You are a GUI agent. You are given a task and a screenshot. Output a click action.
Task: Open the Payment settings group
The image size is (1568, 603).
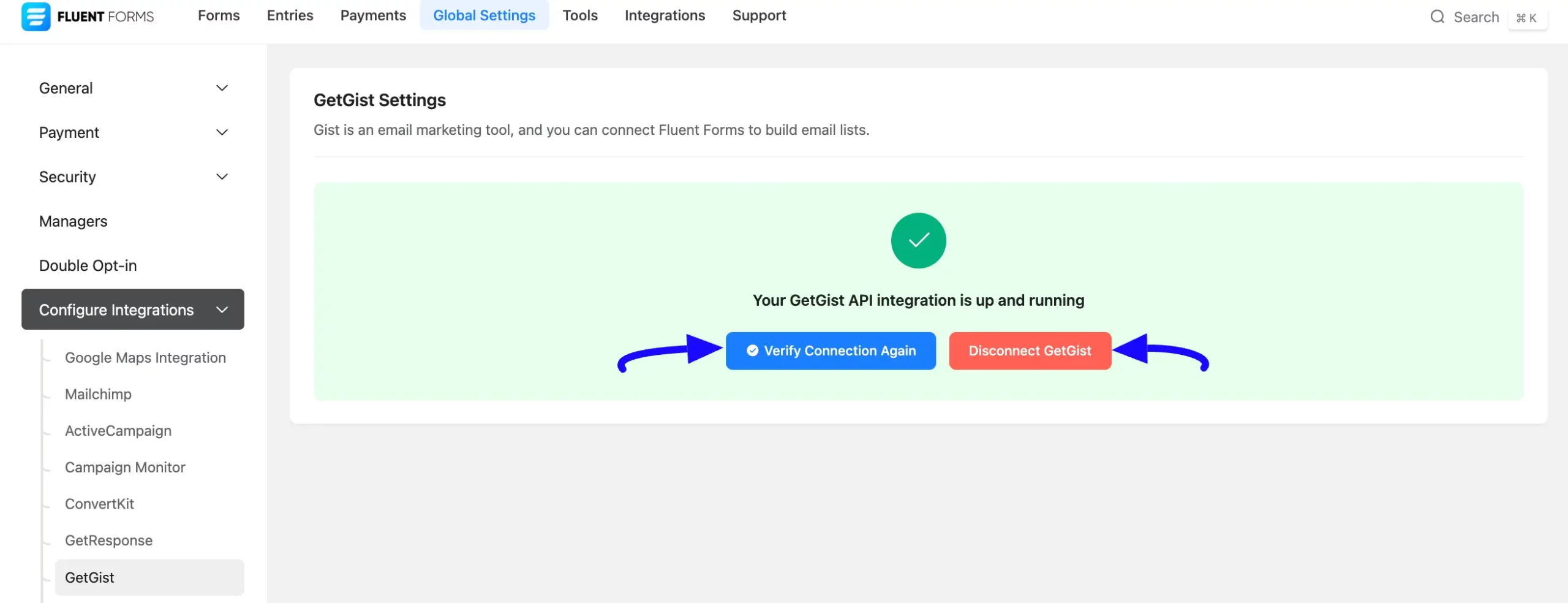(x=133, y=132)
